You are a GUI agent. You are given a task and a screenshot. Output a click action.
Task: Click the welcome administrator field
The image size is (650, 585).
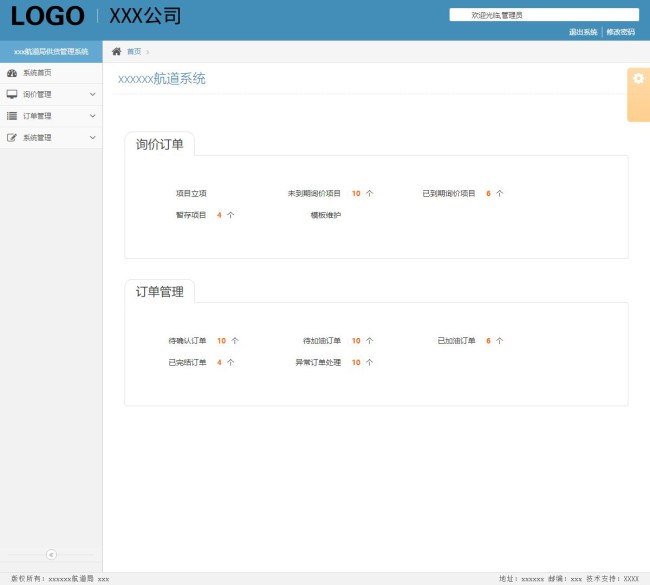(544, 15)
